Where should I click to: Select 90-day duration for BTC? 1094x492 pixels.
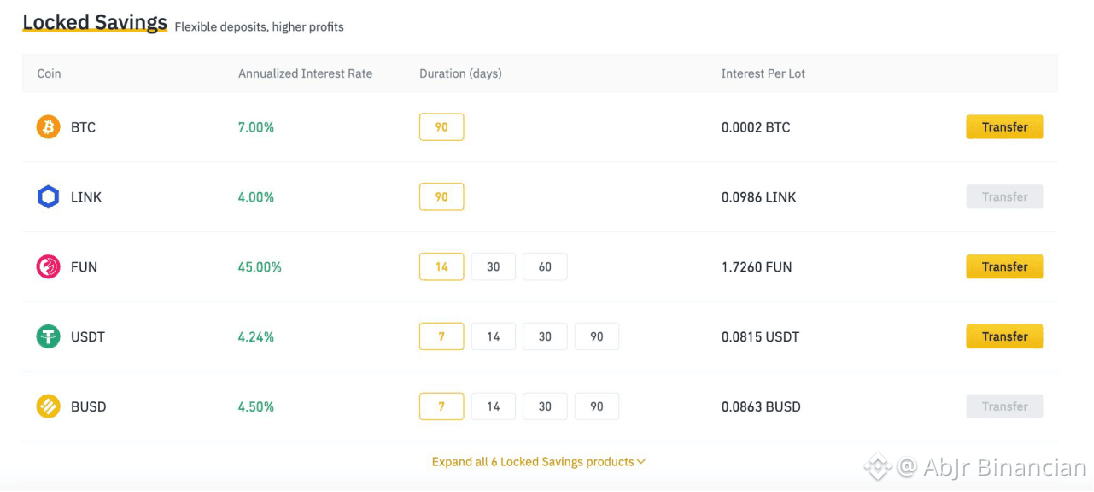point(441,127)
